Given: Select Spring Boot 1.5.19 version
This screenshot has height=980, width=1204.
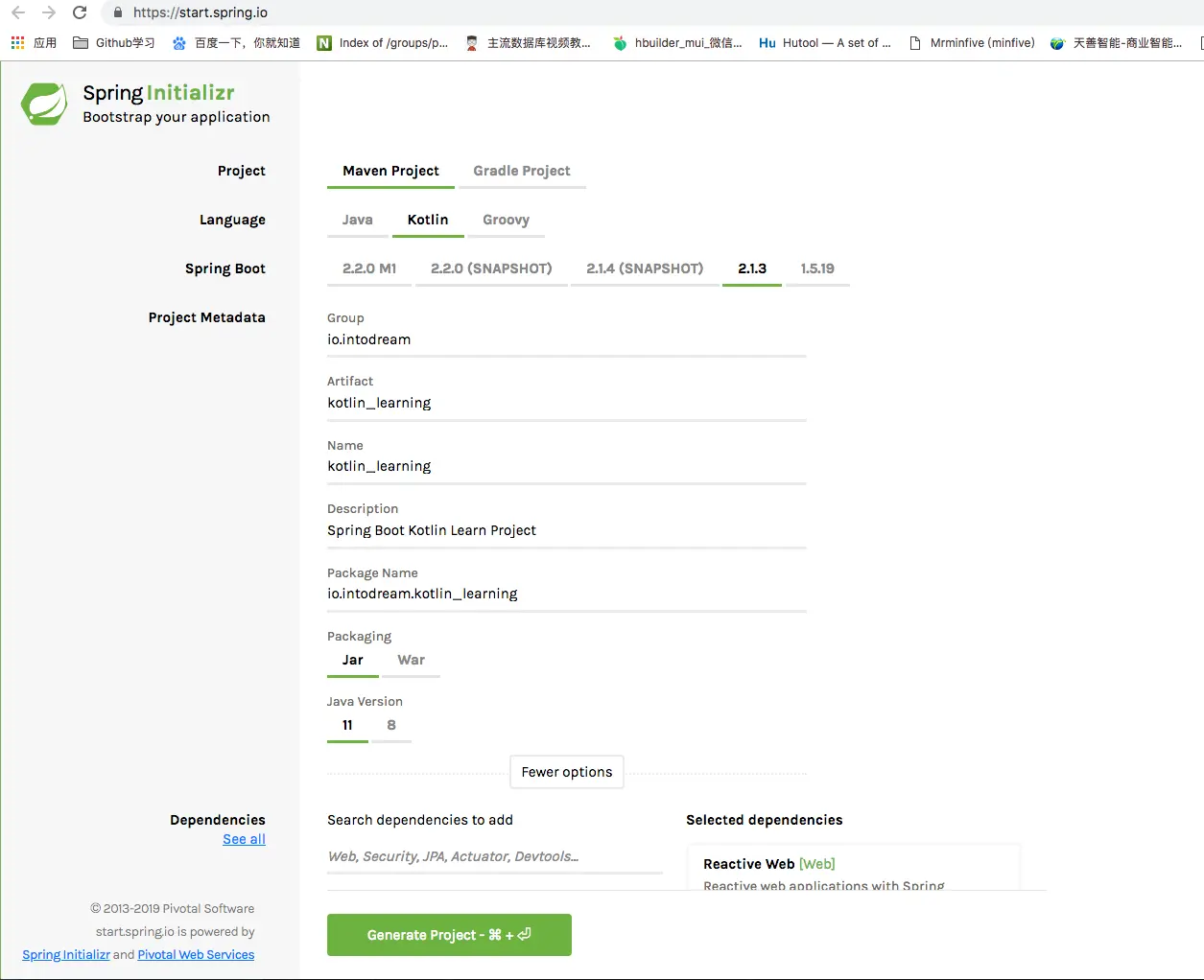Looking at the screenshot, I should (x=817, y=268).
